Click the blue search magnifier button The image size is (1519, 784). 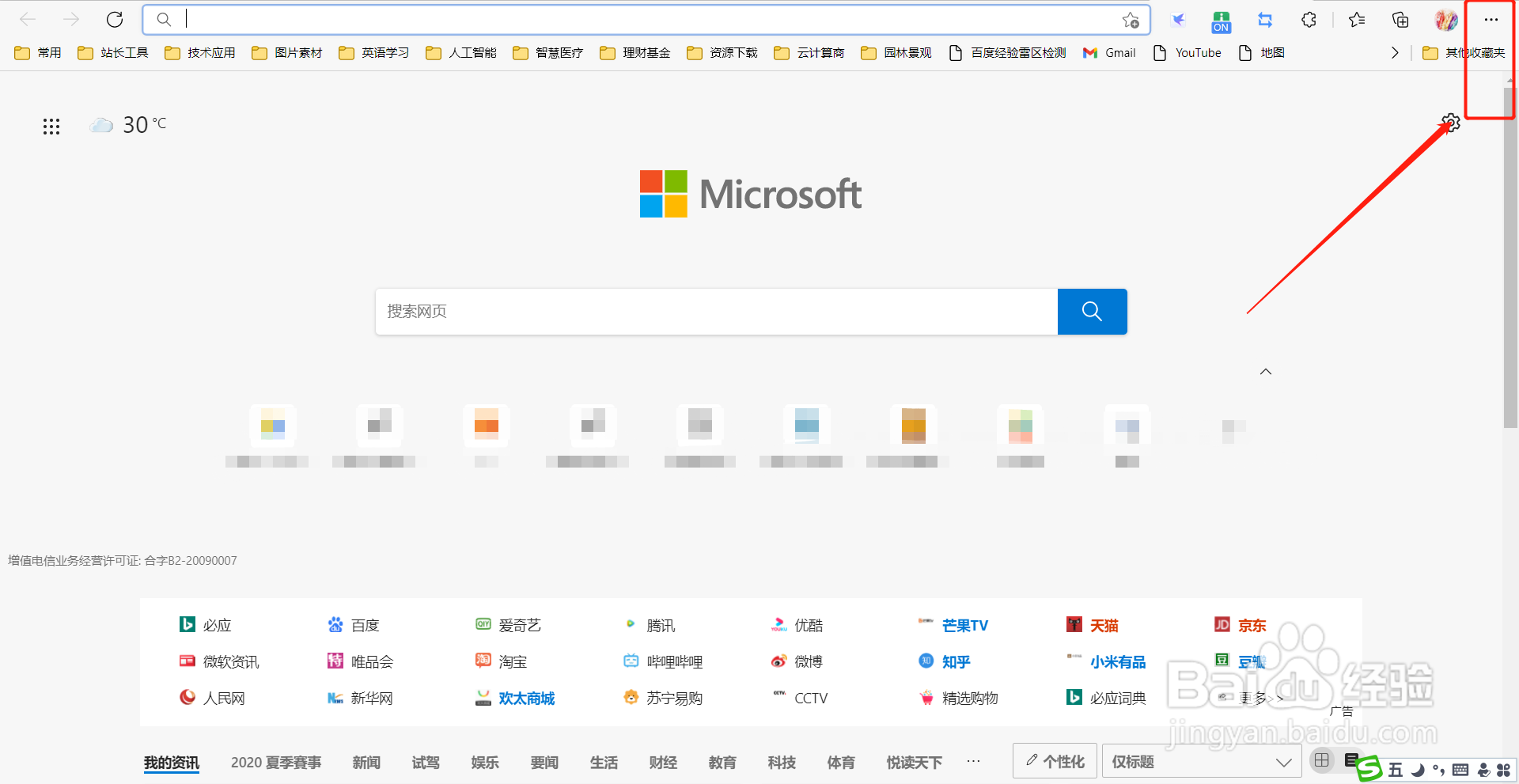click(x=1092, y=312)
